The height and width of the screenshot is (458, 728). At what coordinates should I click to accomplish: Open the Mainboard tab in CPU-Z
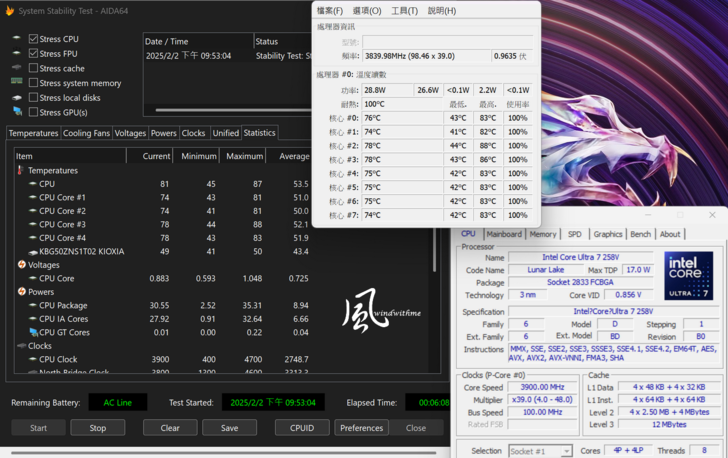coord(504,234)
